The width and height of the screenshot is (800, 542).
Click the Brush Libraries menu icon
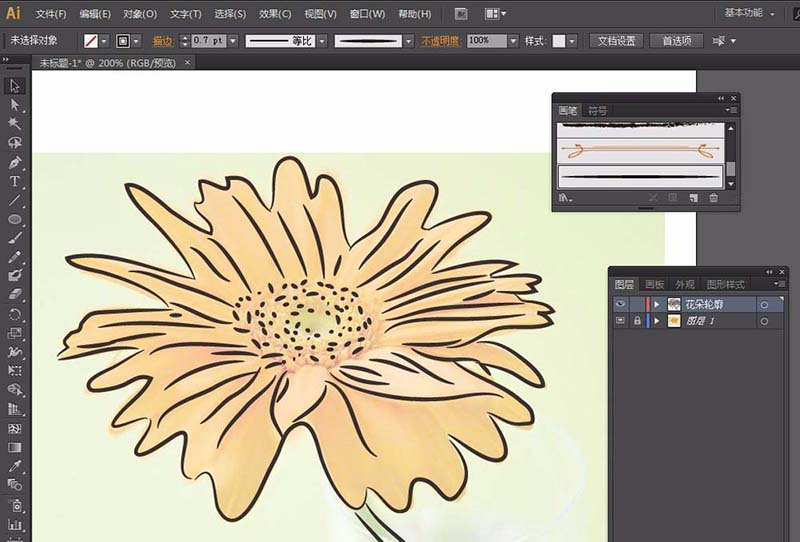pos(565,198)
